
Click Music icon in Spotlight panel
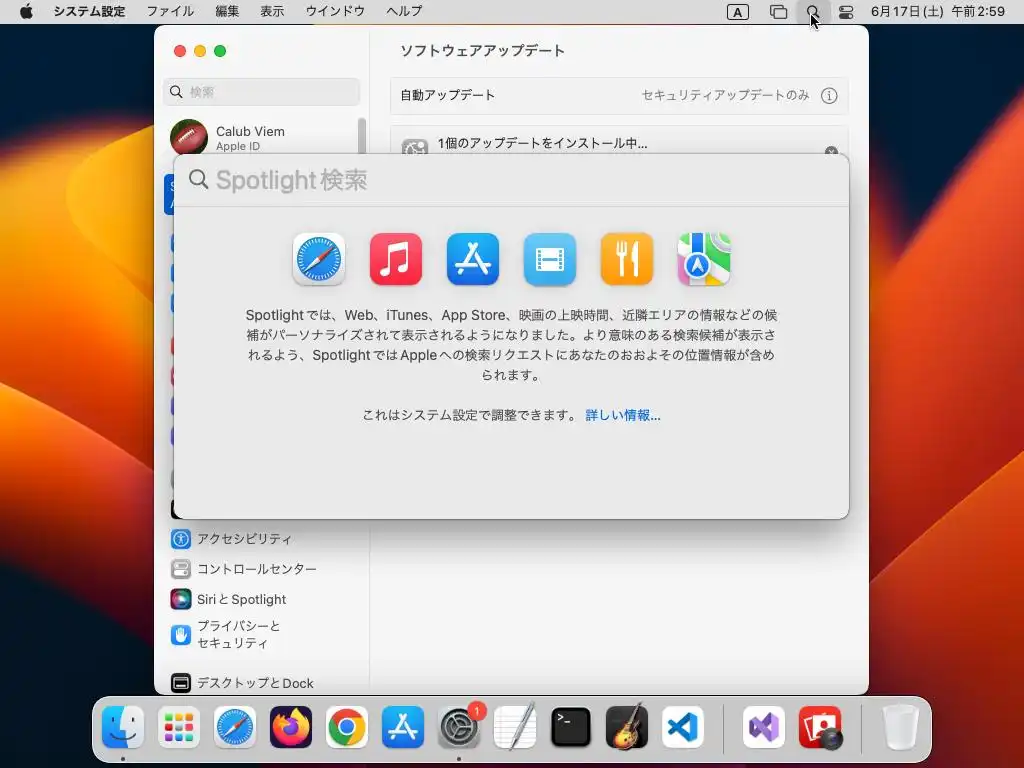(x=396, y=259)
